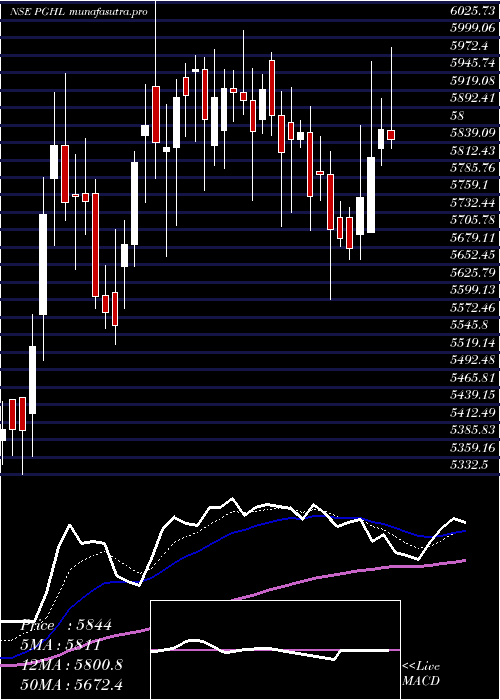Click the 5412.49 axis value

(472, 412)
